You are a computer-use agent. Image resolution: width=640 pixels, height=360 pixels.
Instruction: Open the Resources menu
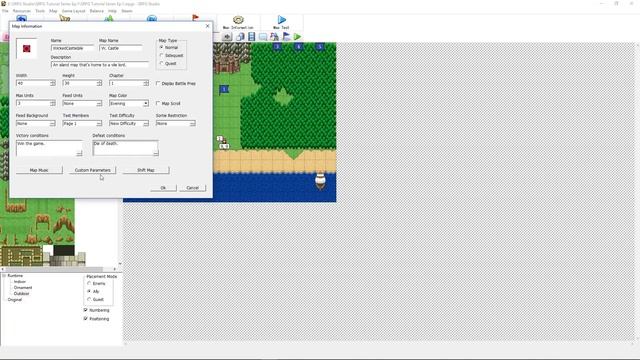[22, 11]
